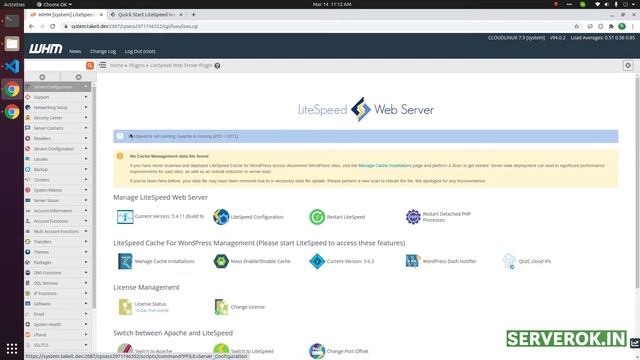Open the System Health sidebar item
640x360 pixels.
pyautogui.click(x=57, y=324)
